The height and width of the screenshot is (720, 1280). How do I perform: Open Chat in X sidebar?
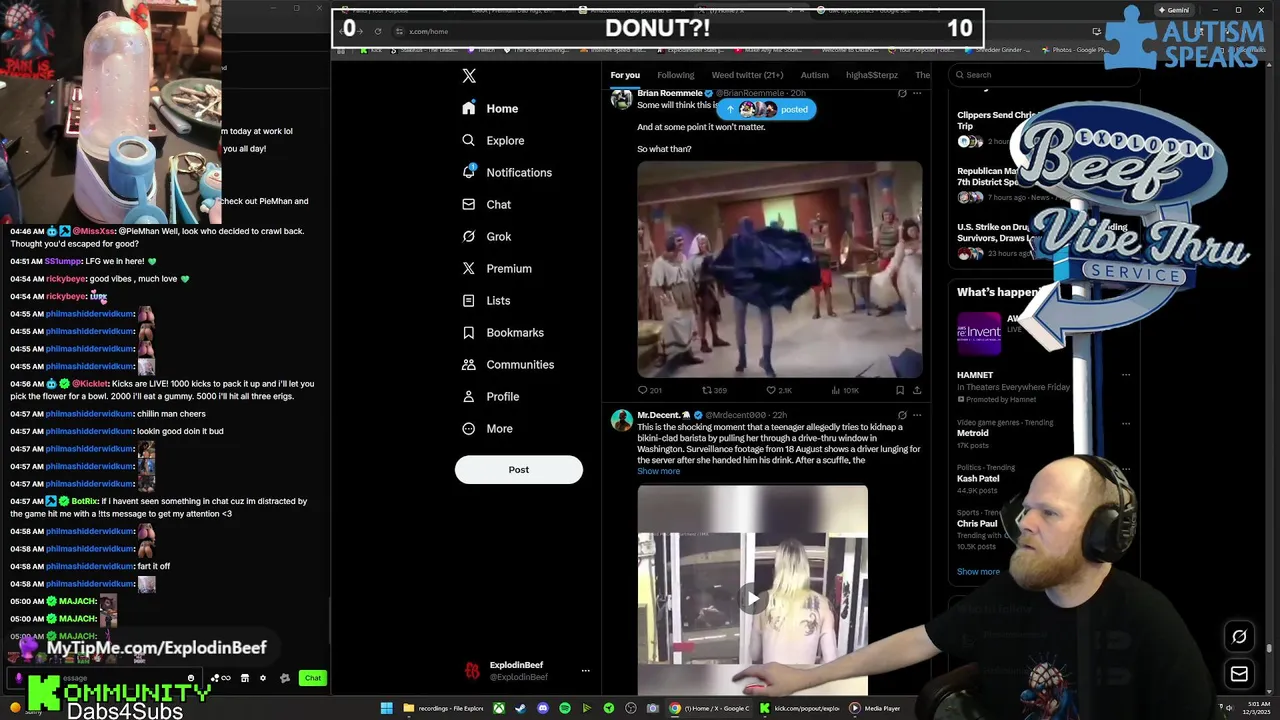pyautogui.click(x=486, y=204)
